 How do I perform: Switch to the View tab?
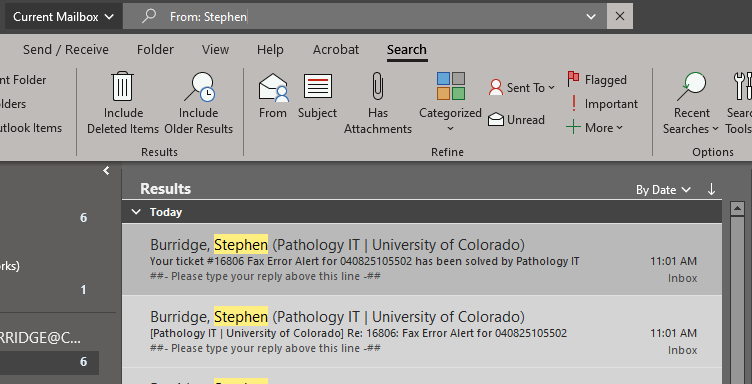(215, 50)
